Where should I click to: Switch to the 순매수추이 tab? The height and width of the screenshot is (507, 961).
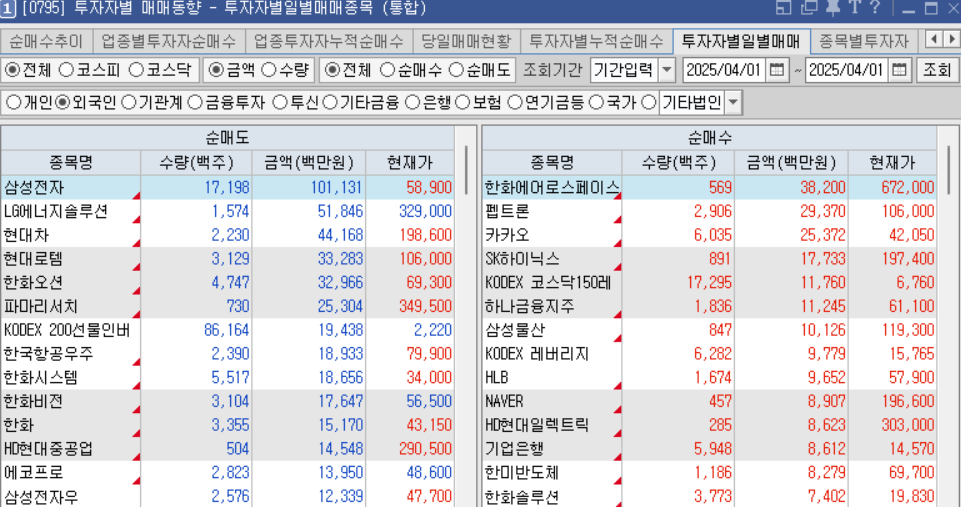(x=47, y=41)
